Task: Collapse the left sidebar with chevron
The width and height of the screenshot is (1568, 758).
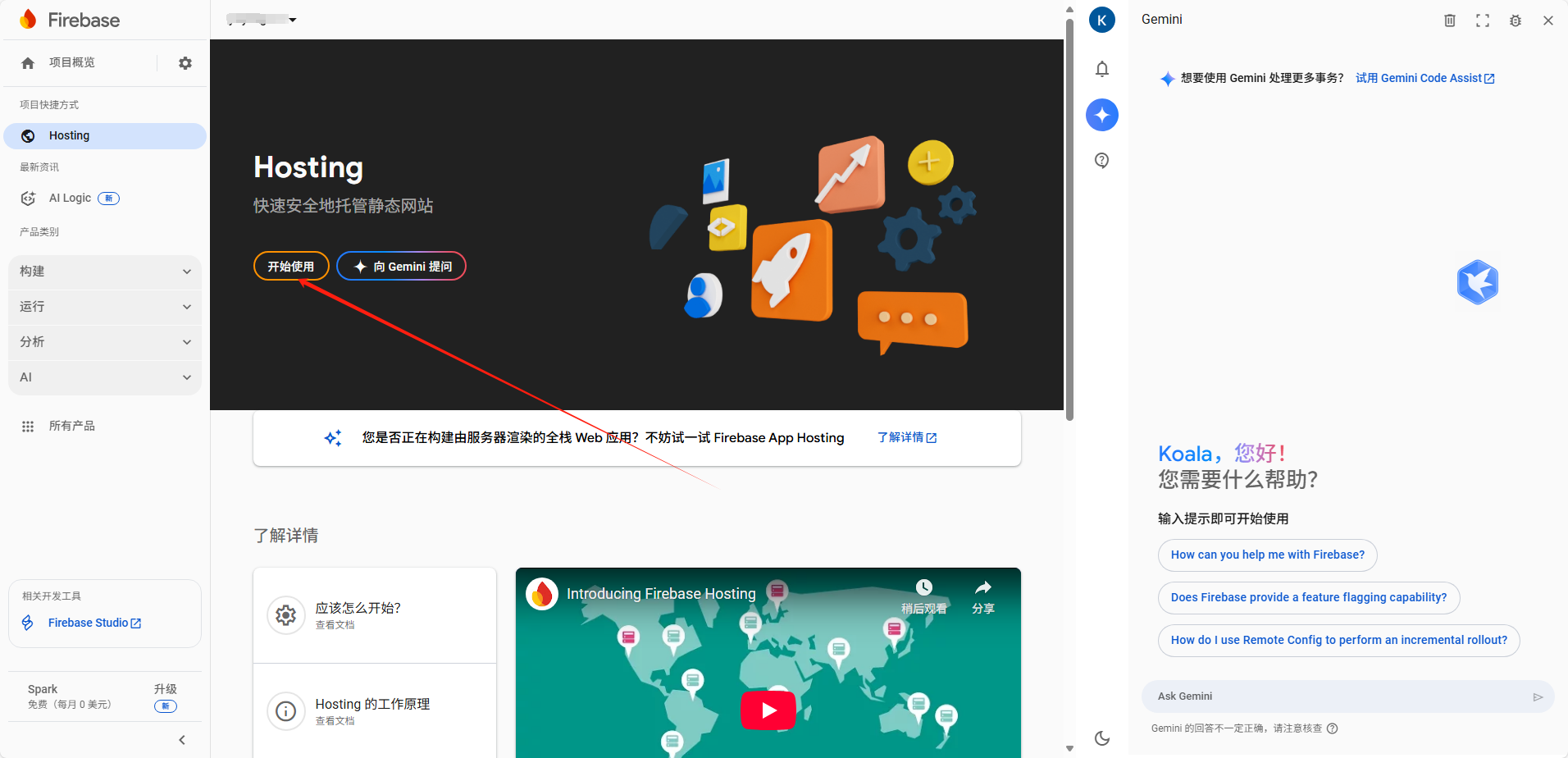Action: [182, 740]
